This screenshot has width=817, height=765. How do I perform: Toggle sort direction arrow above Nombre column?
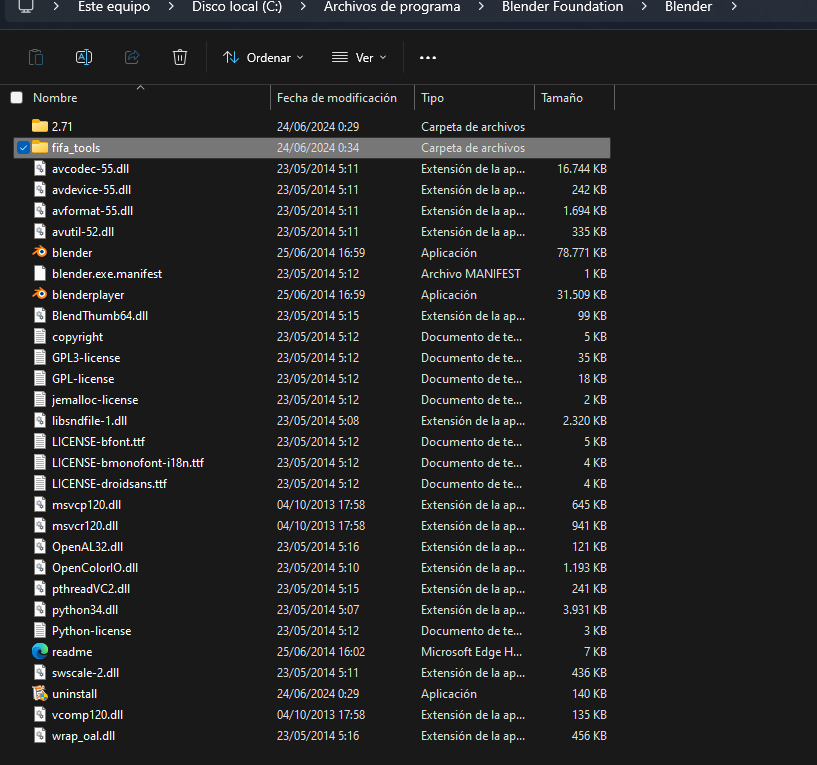click(x=140, y=88)
